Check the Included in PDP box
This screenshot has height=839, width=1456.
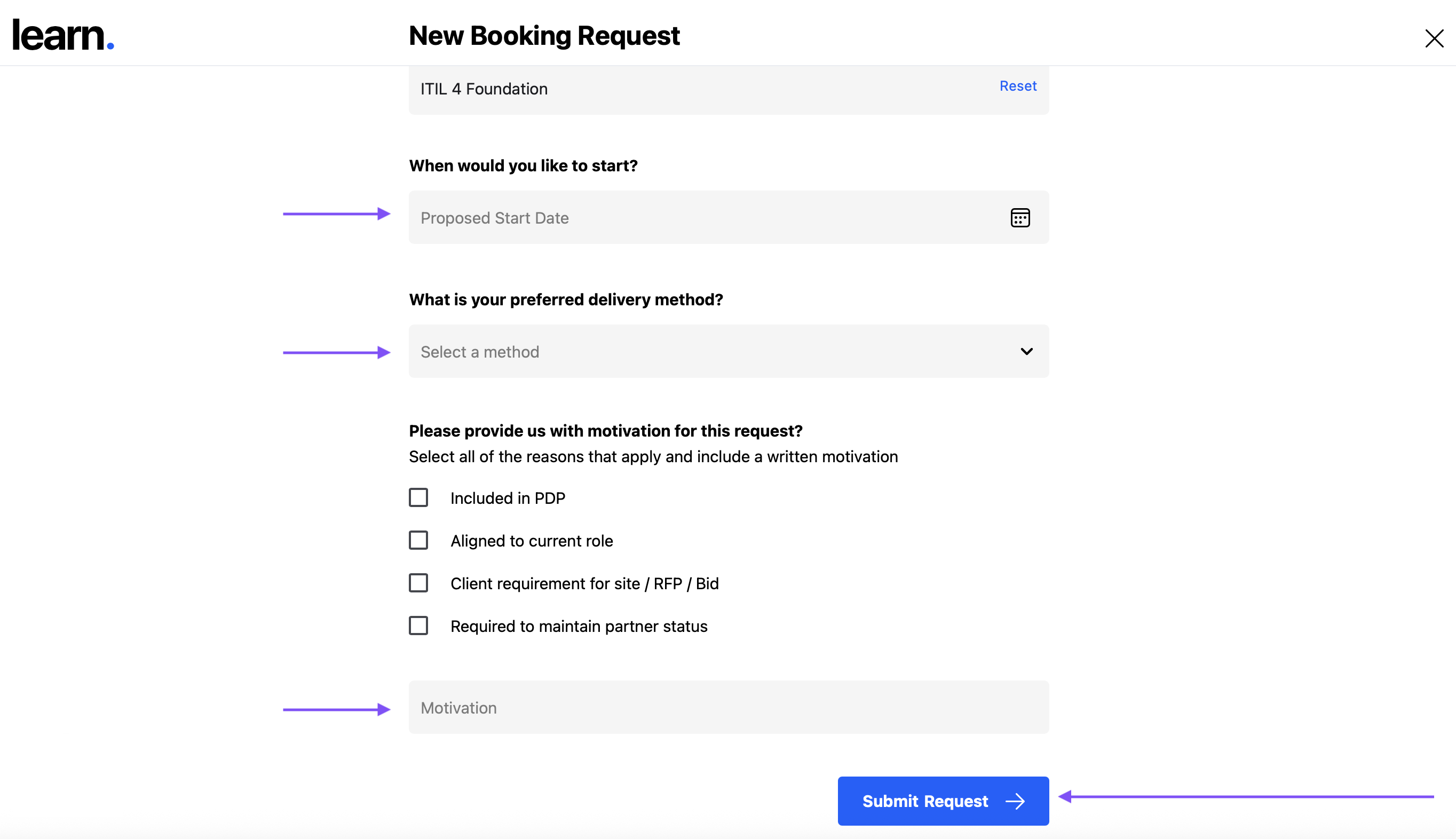pyautogui.click(x=418, y=497)
